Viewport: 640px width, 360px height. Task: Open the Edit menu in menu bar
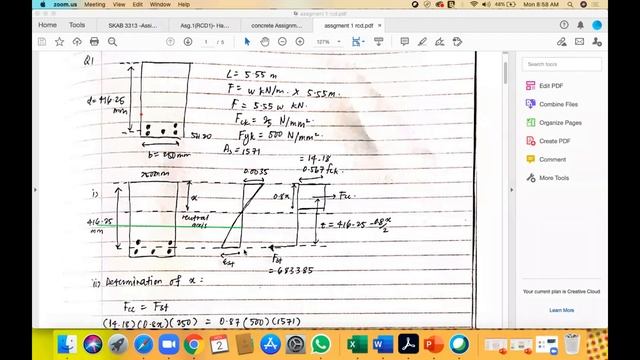coord(138,4)
